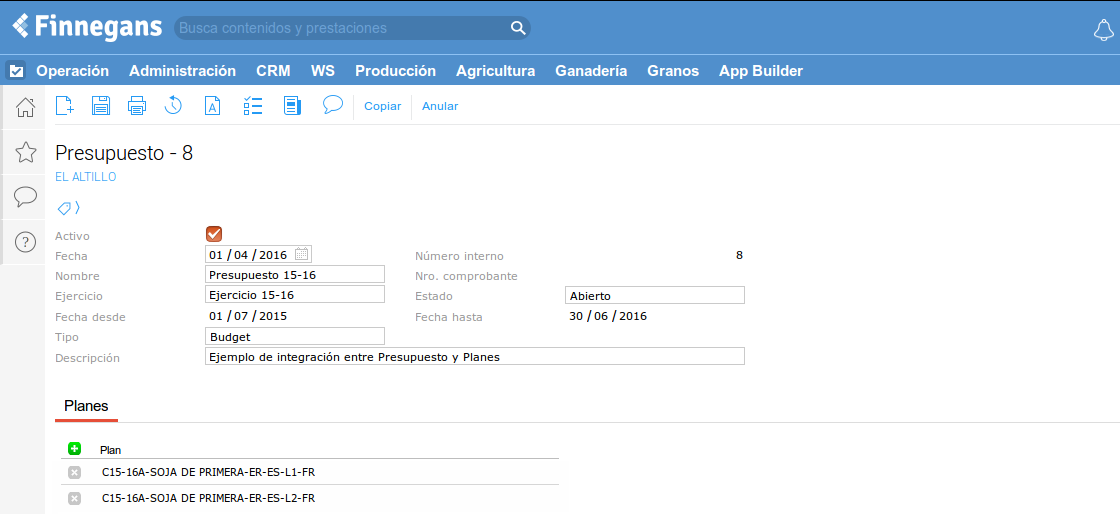Click the search magnifier icon
Image resolution: width=1120 pixels, height=514 pixels.
click(518, 28)
